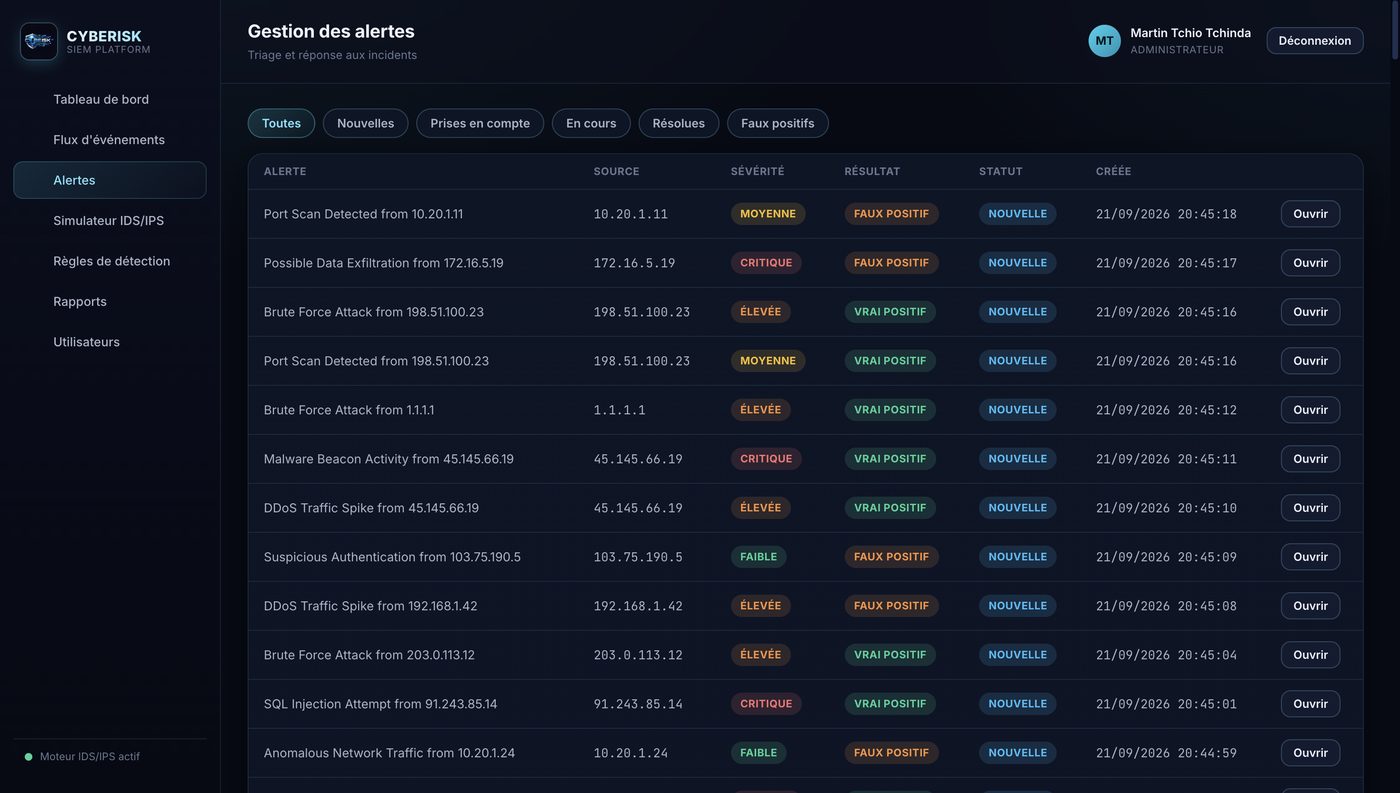The image size is (1400, 793).
Task: Click the CRÉÉE column header
Action: [1113, 172]
